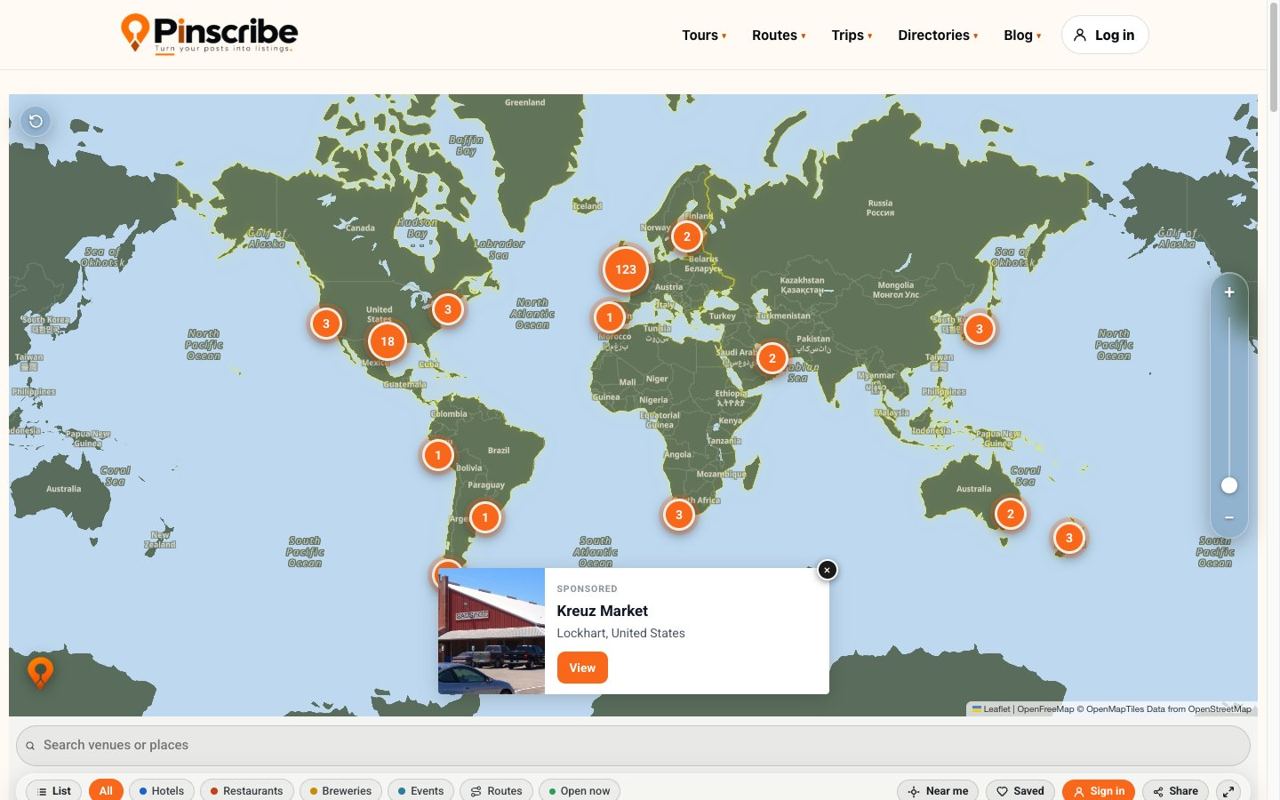Enable the Open now filter
1280x800 pixels.
[x=579, y=791]
